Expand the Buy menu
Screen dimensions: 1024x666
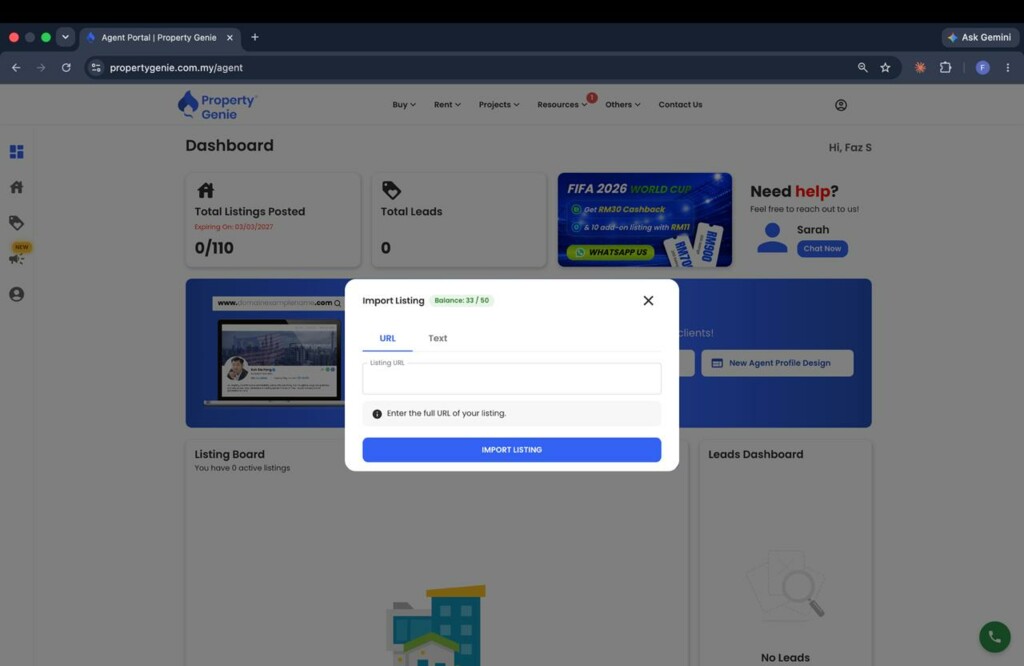pyautogui.click(x=404, y=104)
